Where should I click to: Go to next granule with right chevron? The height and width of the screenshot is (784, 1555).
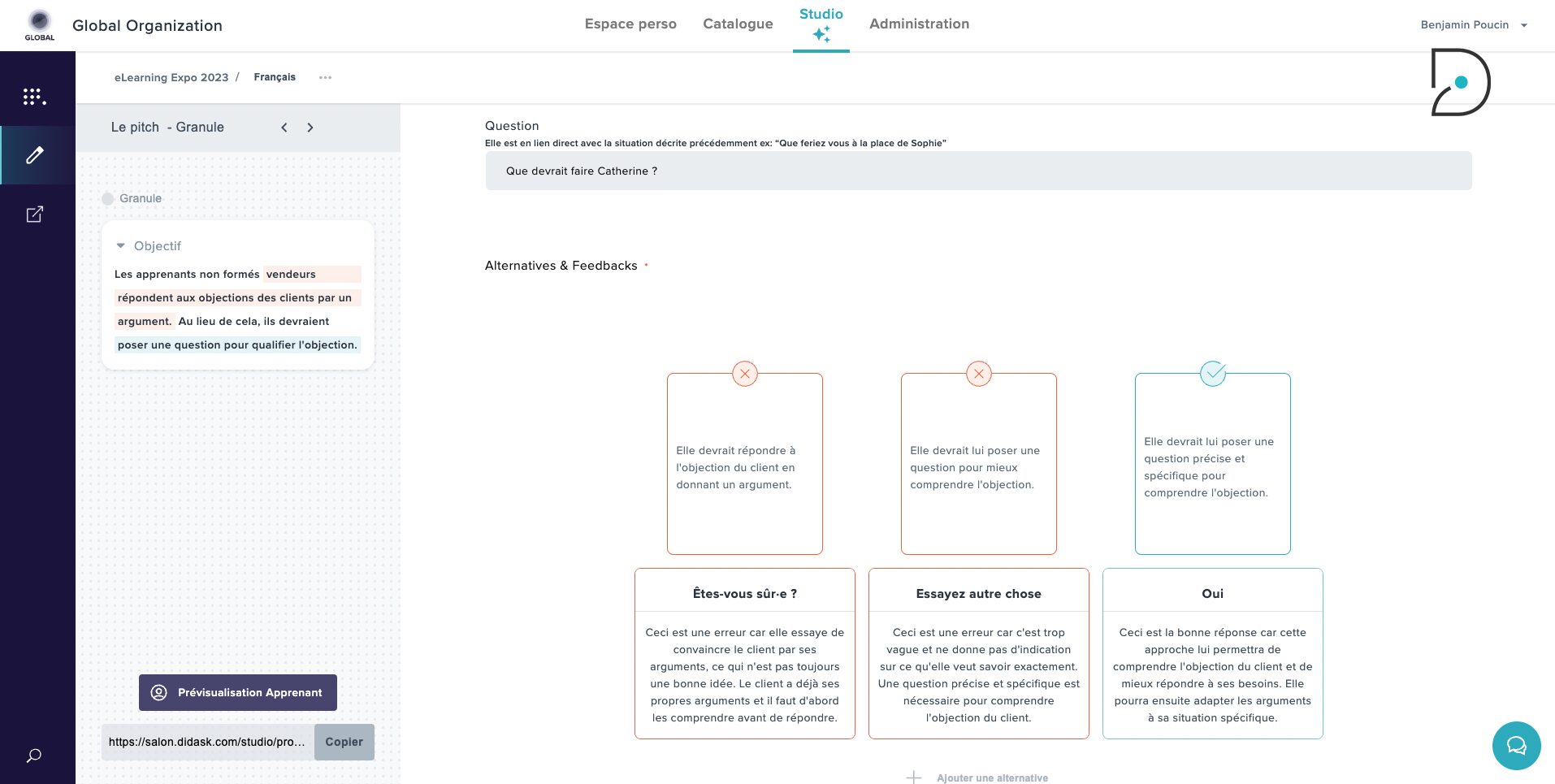[310, 128]
